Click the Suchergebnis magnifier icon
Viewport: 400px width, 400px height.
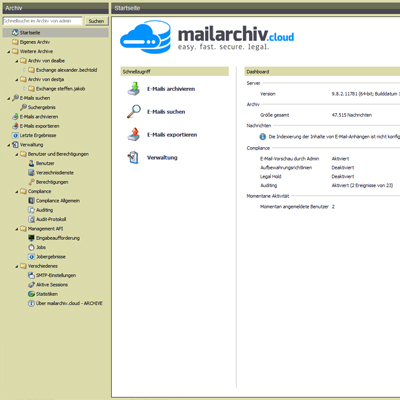(x=23, y=107)
